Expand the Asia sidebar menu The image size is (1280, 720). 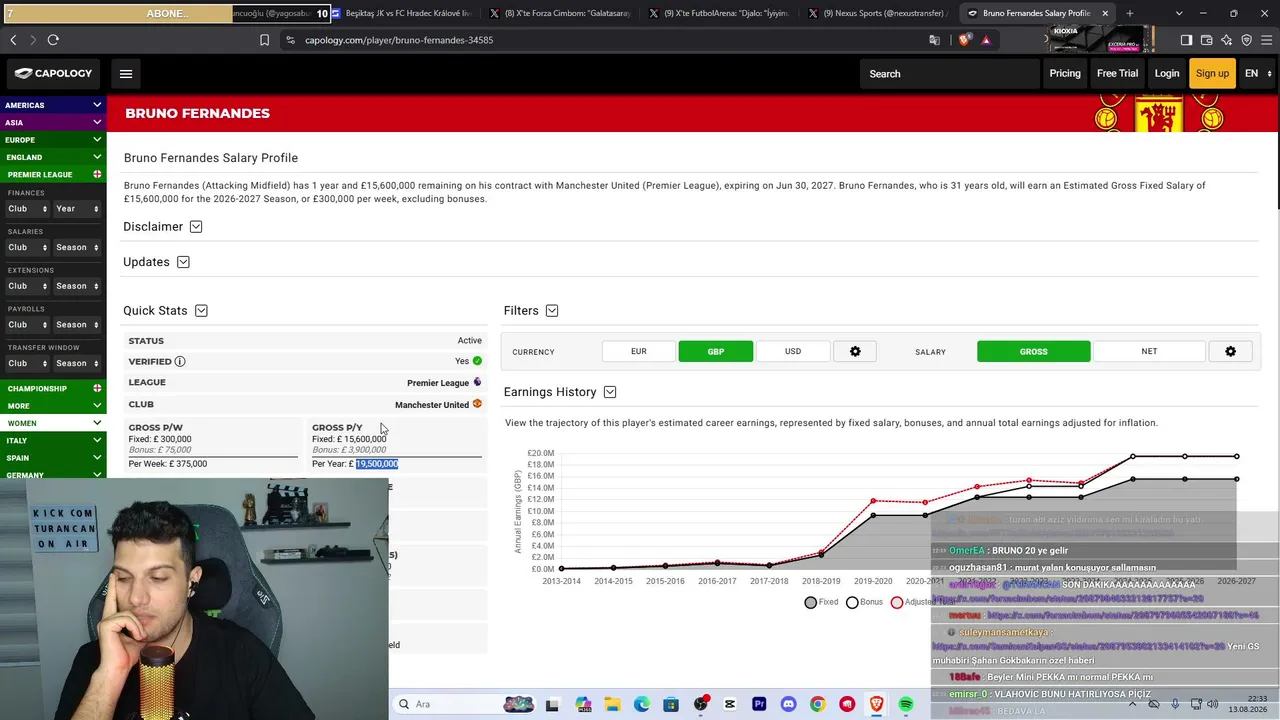53,123
